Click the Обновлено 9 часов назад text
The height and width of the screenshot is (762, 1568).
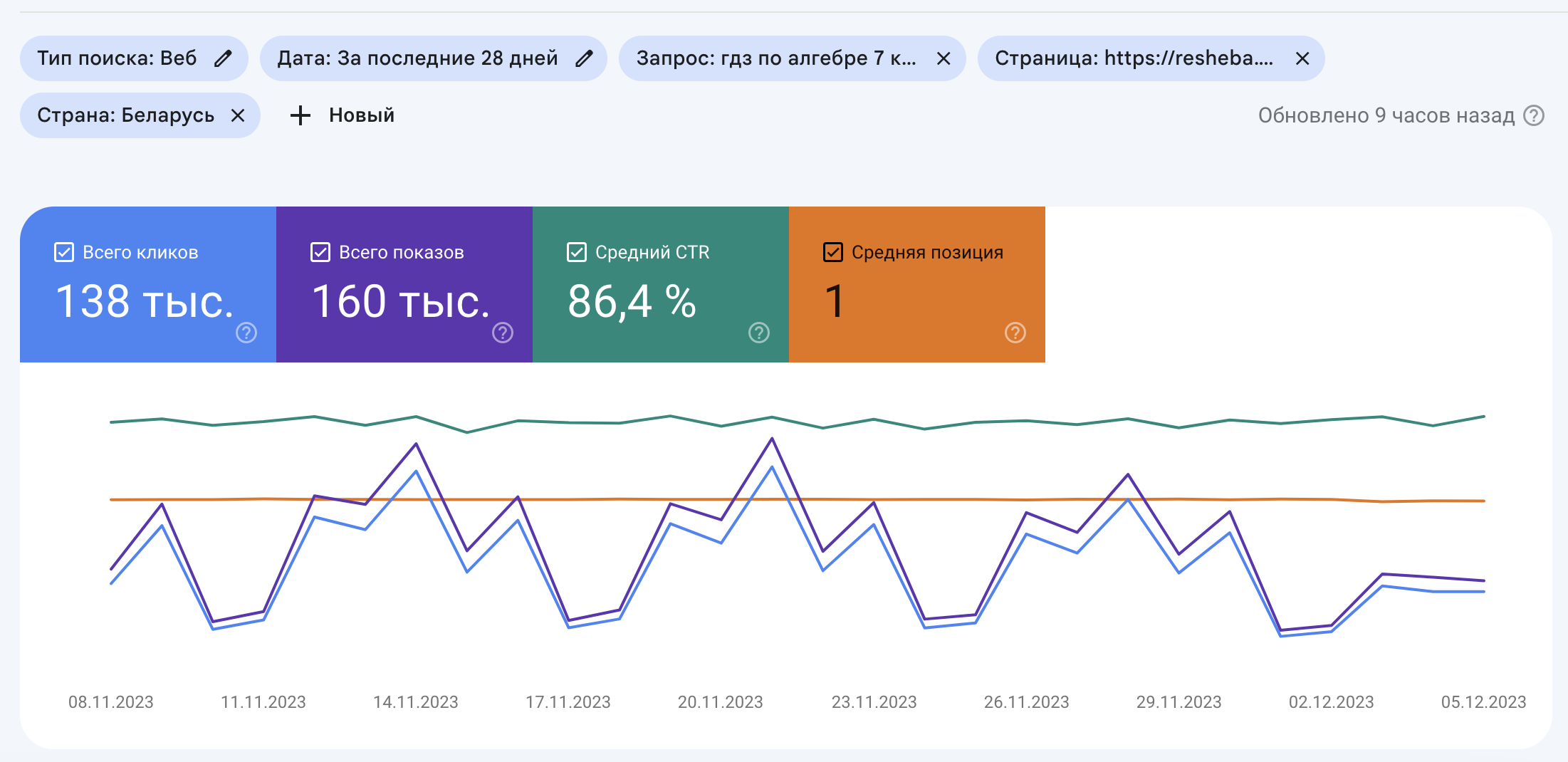pos(1386,115)
